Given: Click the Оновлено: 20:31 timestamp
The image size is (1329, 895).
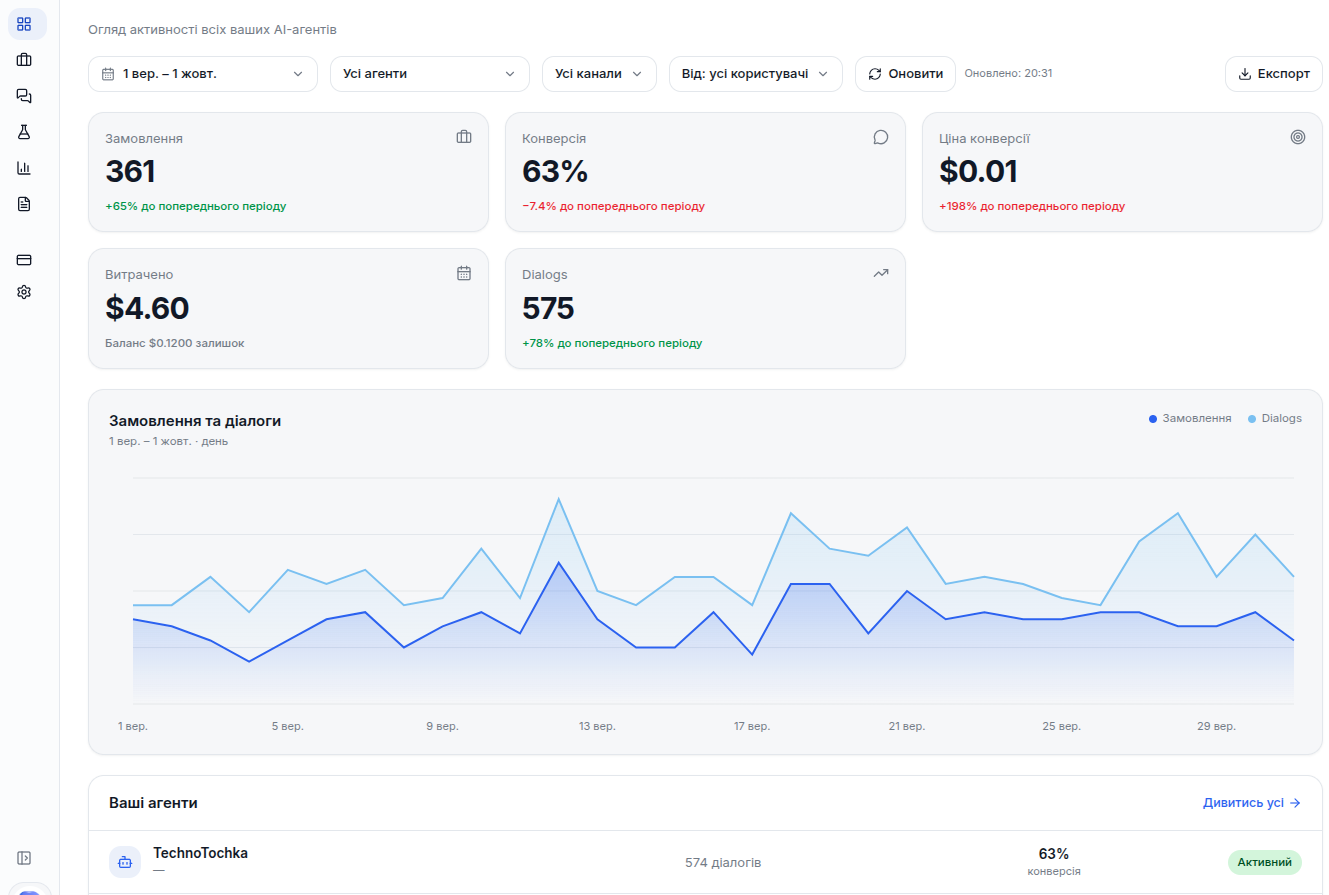Looking at the screenshot, I should [x=1008, y=73].
